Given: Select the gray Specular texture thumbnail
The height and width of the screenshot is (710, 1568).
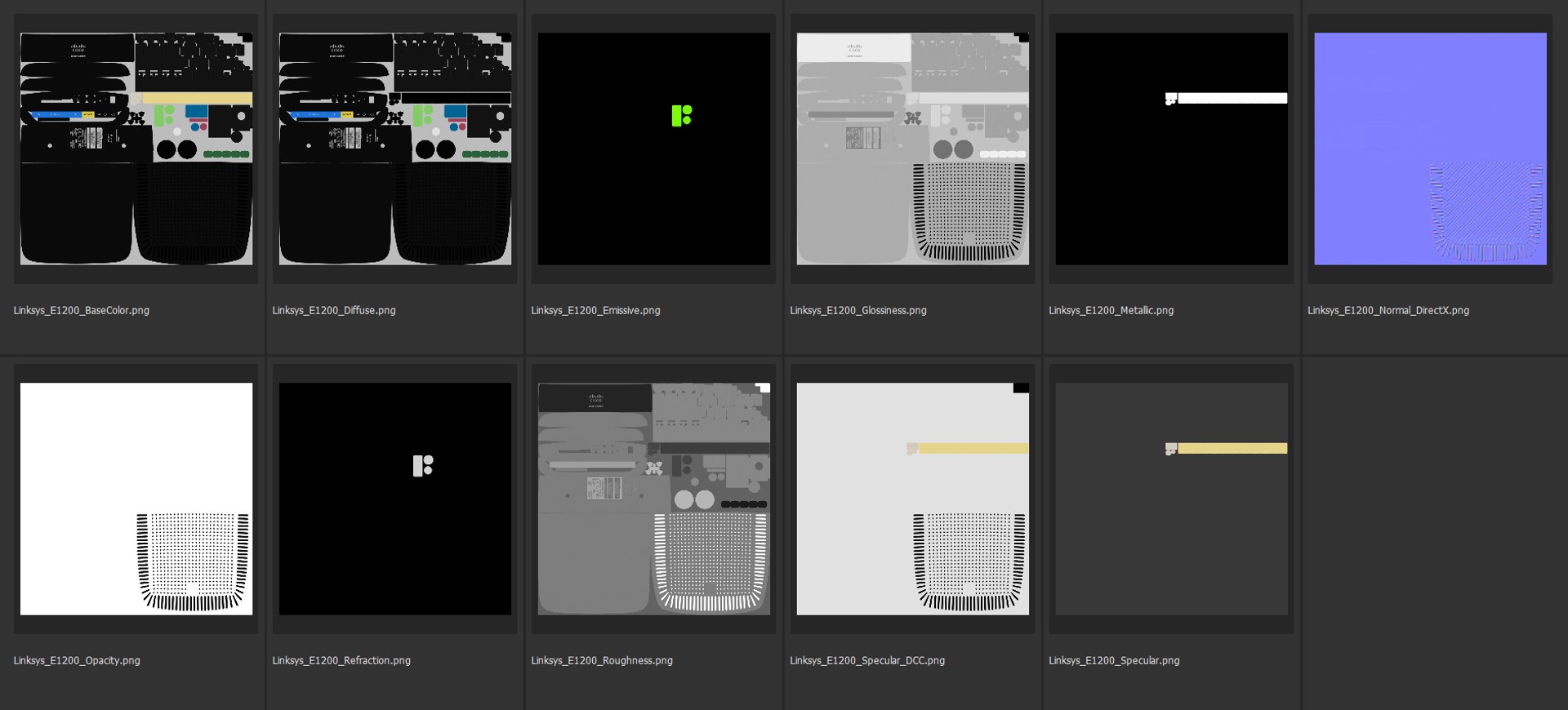Looking at the screenshot, I should click(x=1172, y=499).
